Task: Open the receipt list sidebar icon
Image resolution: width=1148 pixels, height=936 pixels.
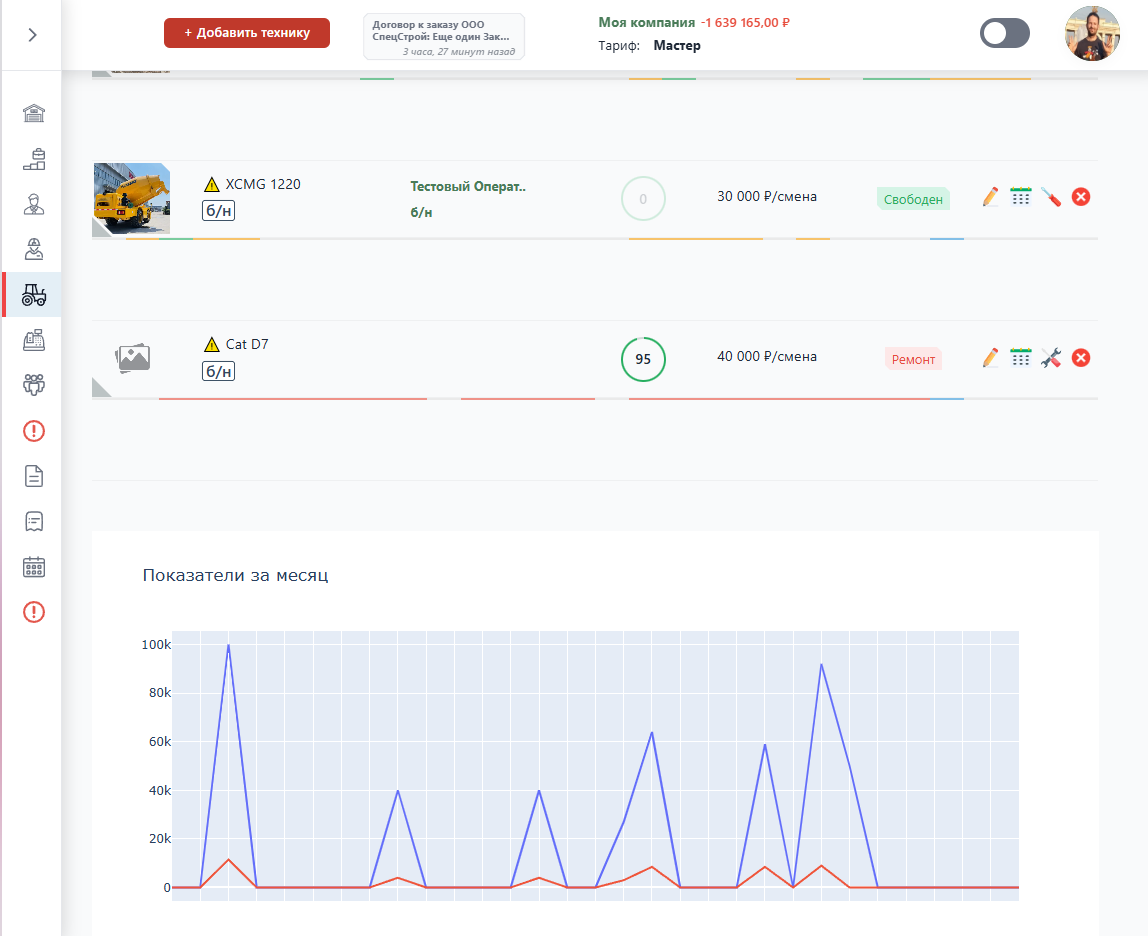Action: pyautogui.click(x=34, y=521)
